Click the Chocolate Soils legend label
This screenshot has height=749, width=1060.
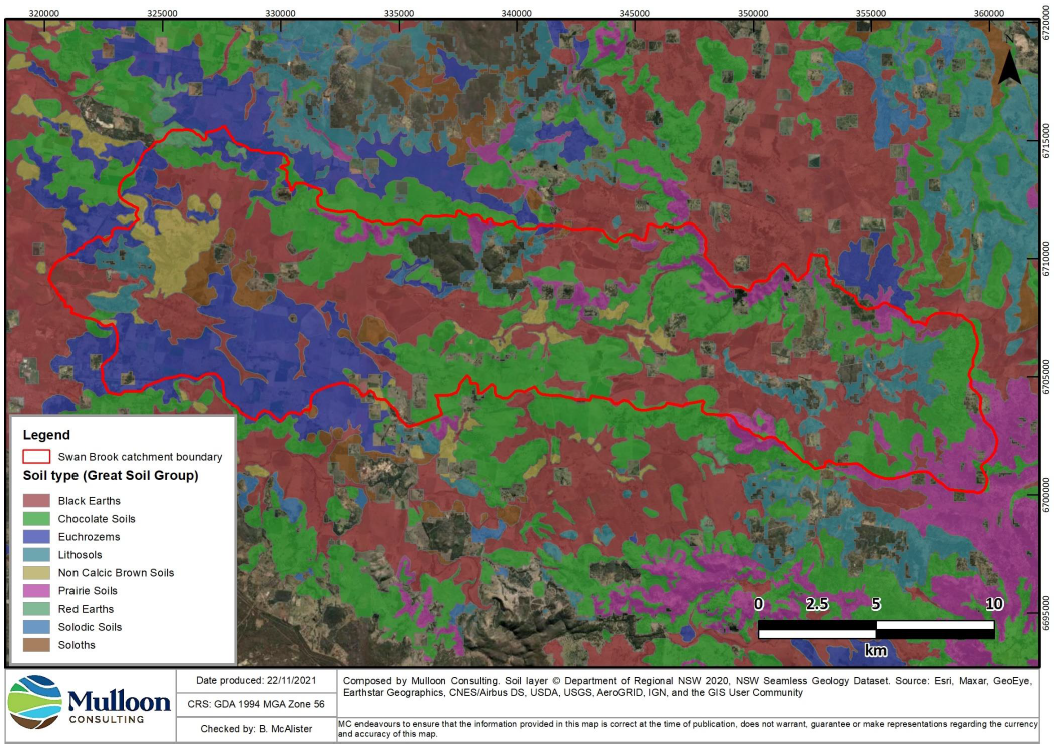click(x=97, y=519)
